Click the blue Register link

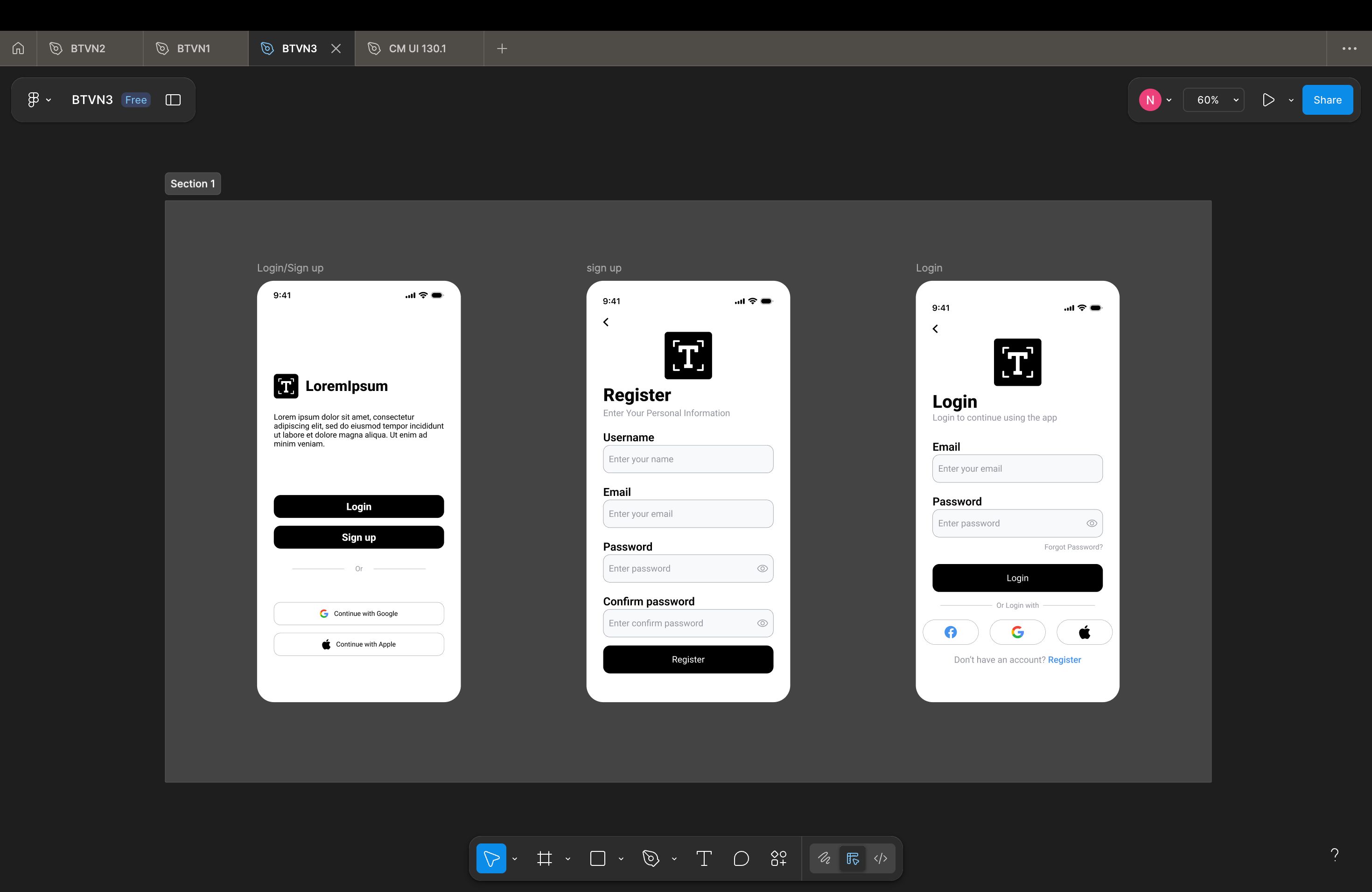[1064, 660]
